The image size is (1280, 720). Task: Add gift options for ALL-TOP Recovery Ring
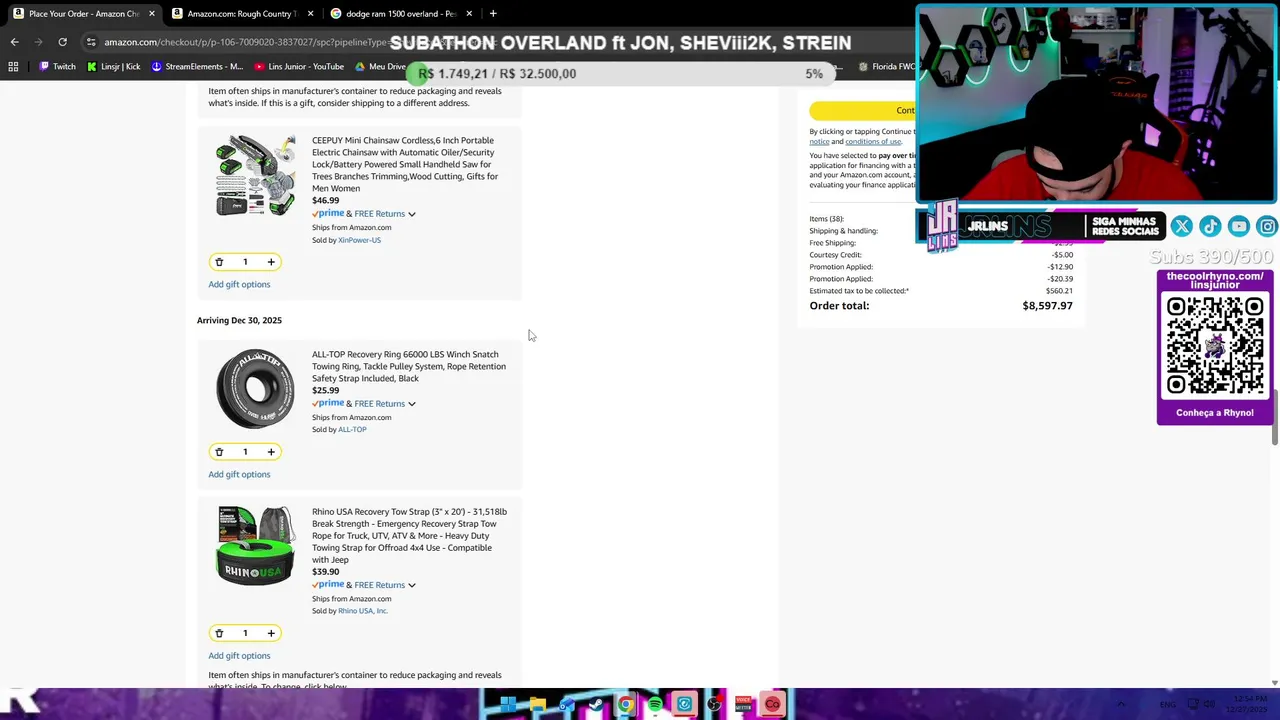pos(239,475)
